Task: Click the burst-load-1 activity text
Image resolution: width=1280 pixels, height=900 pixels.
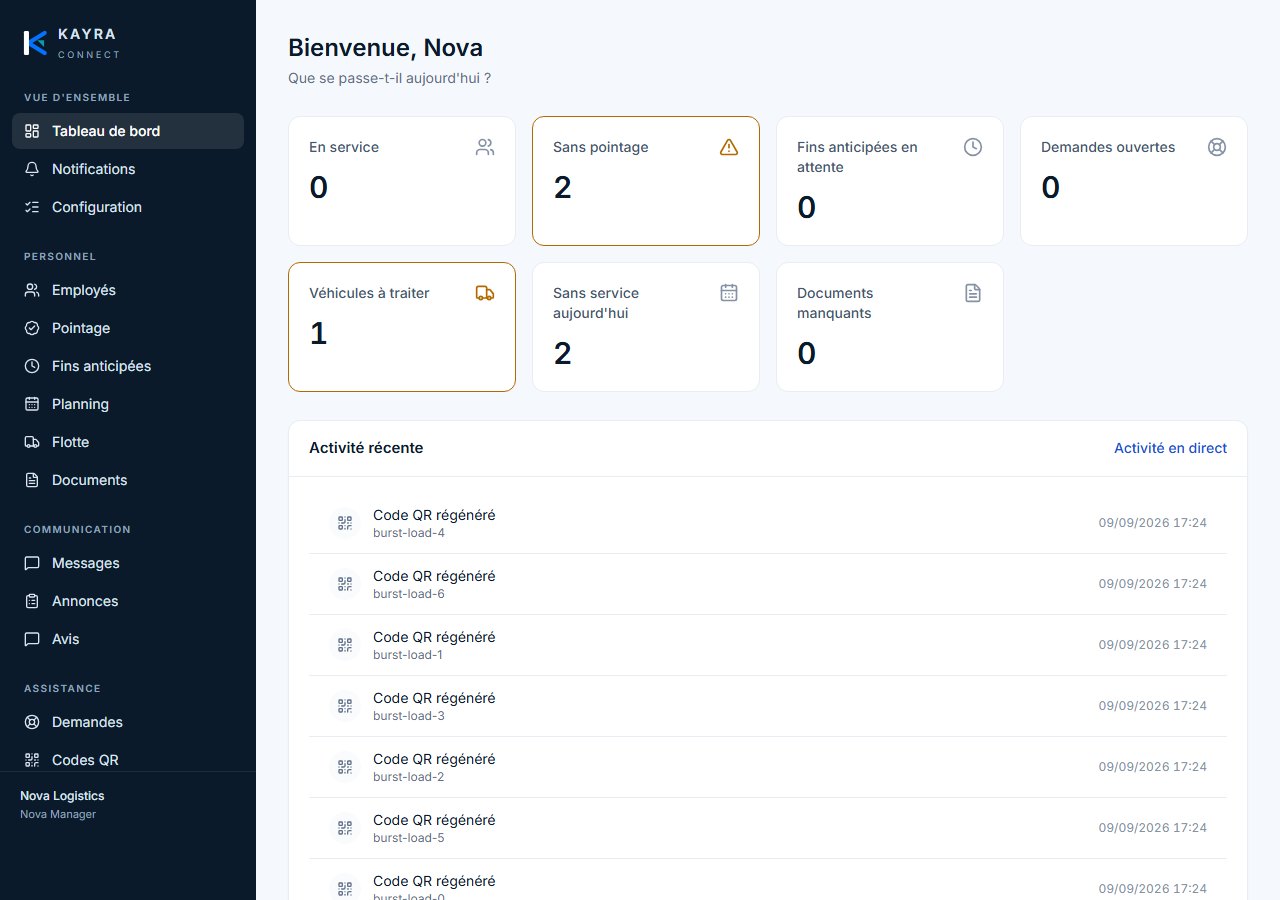Action: tap(408, 655)
